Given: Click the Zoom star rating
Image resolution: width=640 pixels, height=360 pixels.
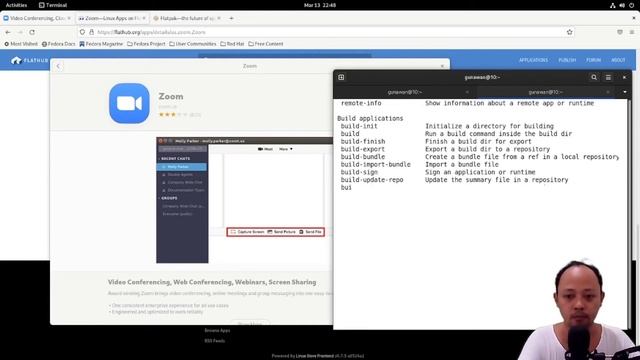Looking at the screenshot, I should coord(173,115).
